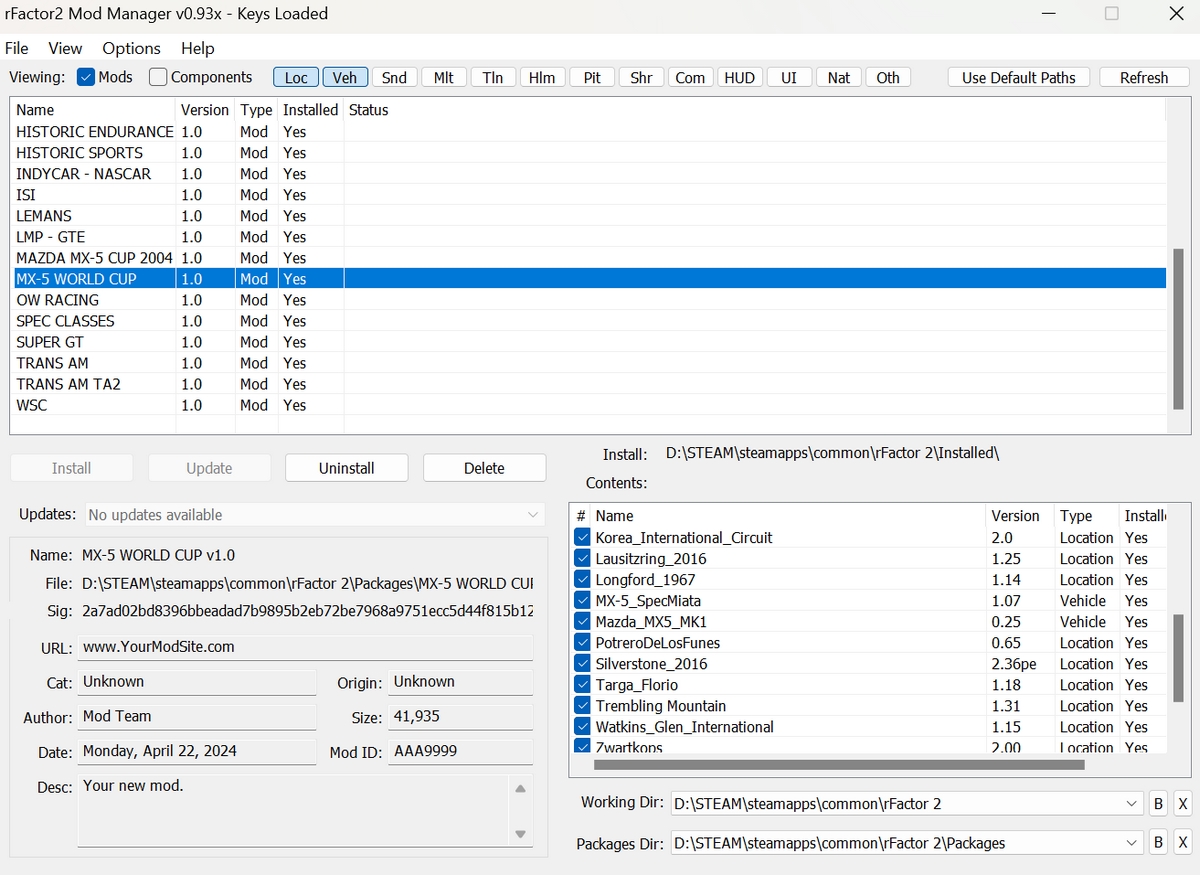
Task: Toggle the Mods viewing checkbox
Action: click(x=86, y=77)
